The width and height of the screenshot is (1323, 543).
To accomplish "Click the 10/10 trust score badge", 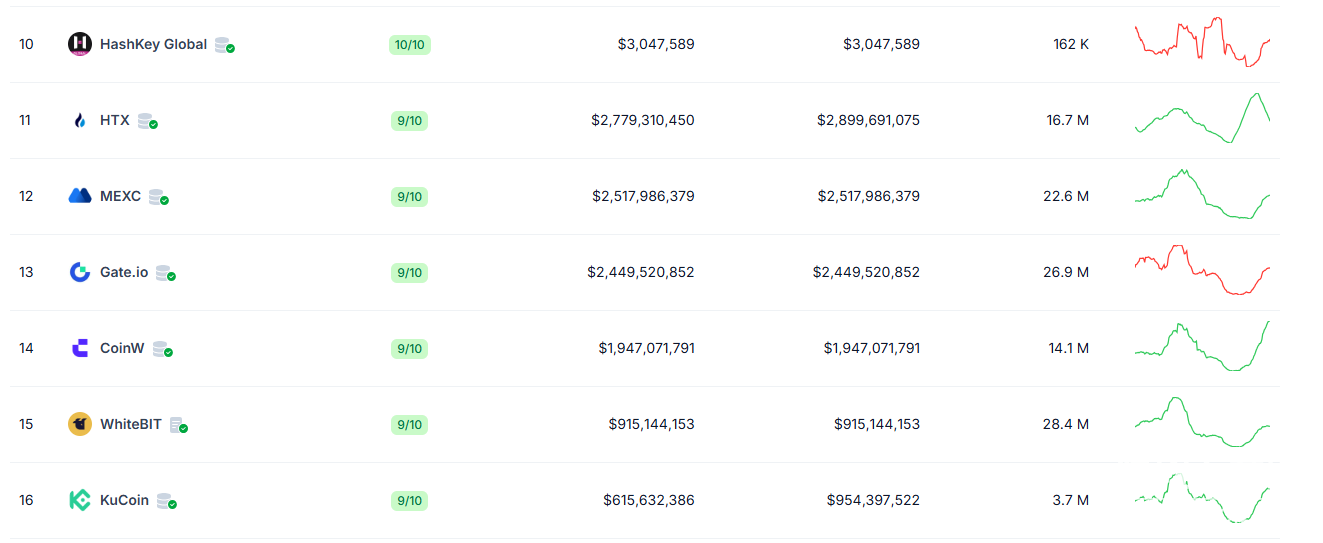I will 409,45.
